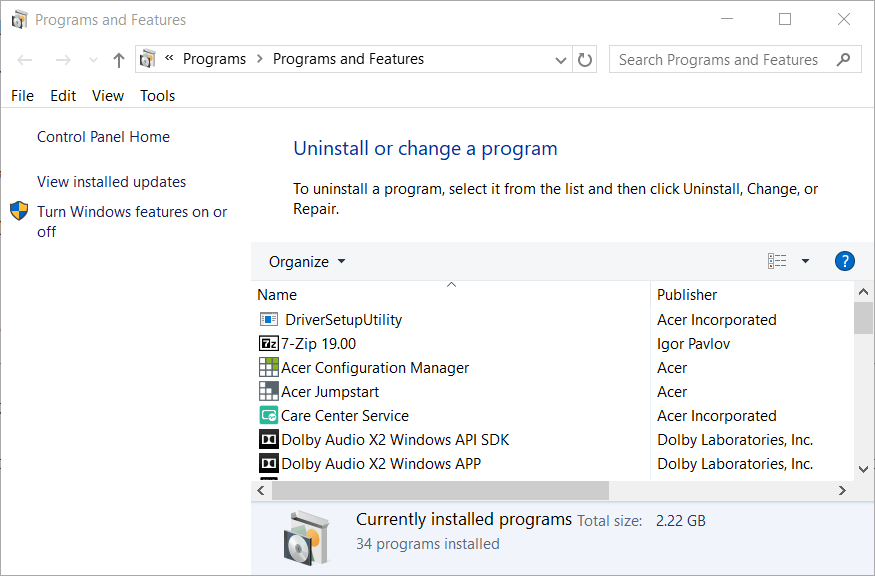The image size is (875, 576).
Task: Select the Acer Jumpstart icon
Action: pyautogui.click(x=268, y=391)
